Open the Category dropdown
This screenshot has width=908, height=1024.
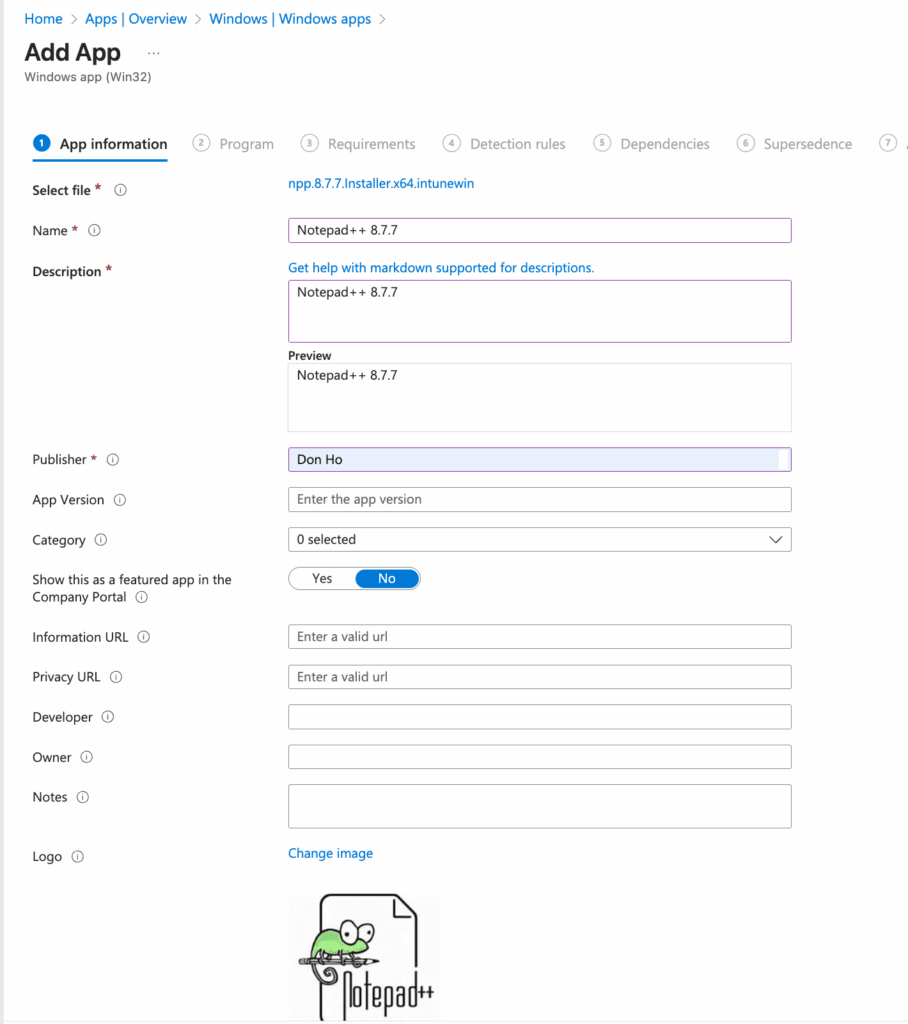pyautogui.click(x=539, y=540)
